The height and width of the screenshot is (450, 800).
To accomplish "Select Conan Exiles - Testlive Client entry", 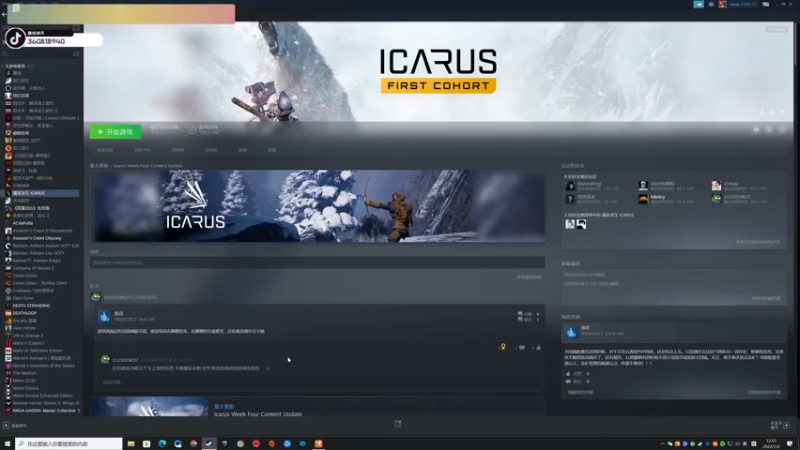I will coord(40,283).
